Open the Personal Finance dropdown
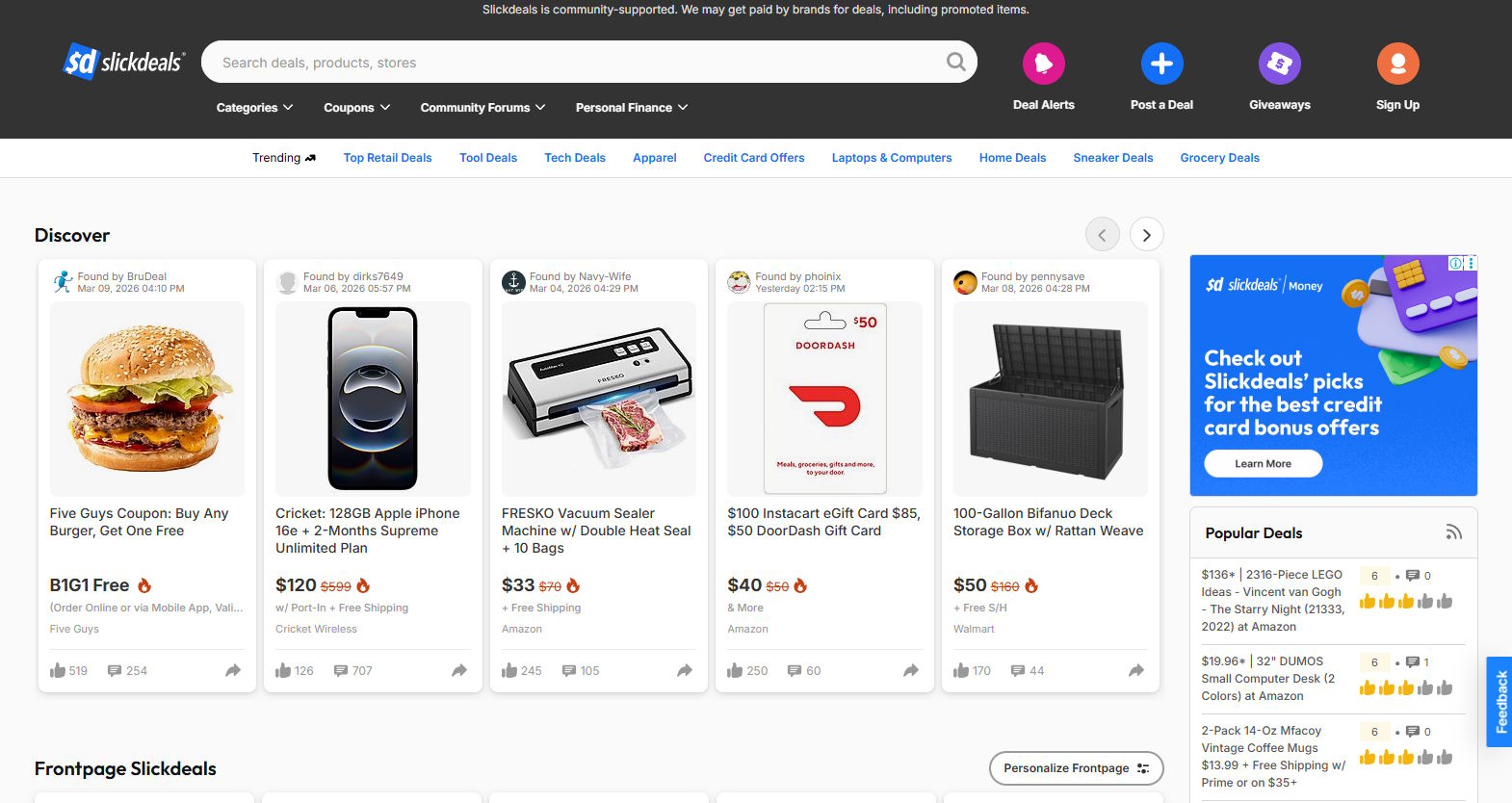Image resolution: width=1512 pixels, height=803 pixels. (632, 108)
